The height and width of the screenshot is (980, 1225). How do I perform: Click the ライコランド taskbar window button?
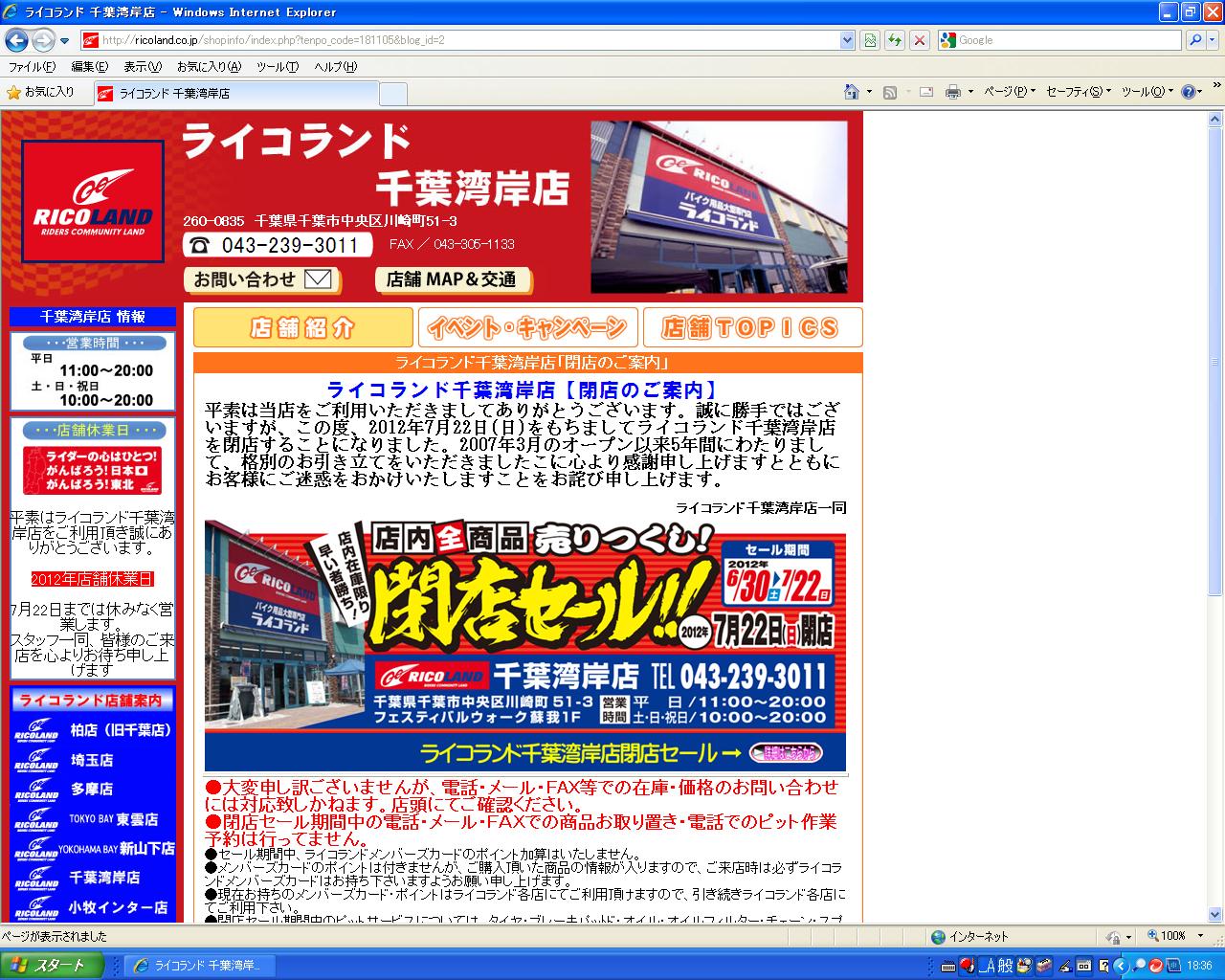199,965
